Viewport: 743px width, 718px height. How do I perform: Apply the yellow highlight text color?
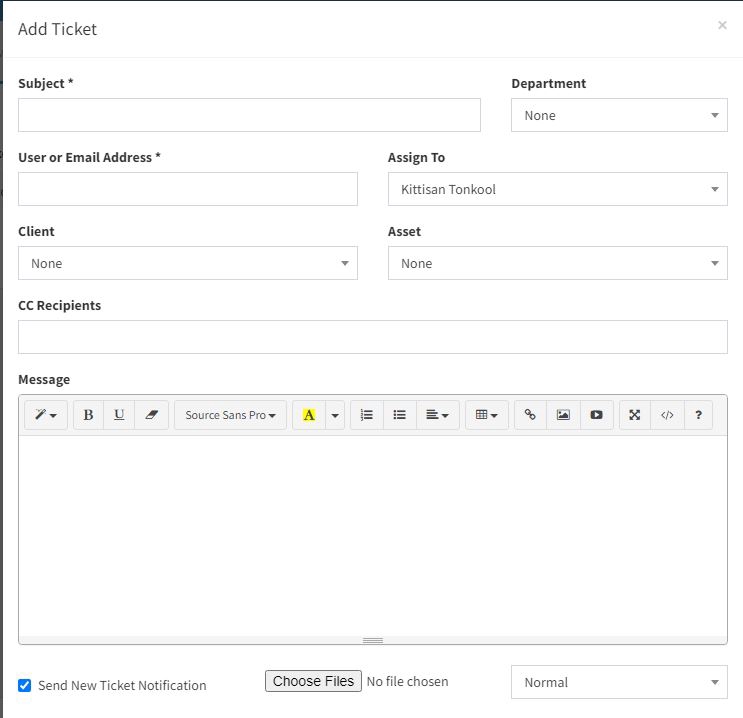coord(308,415)
